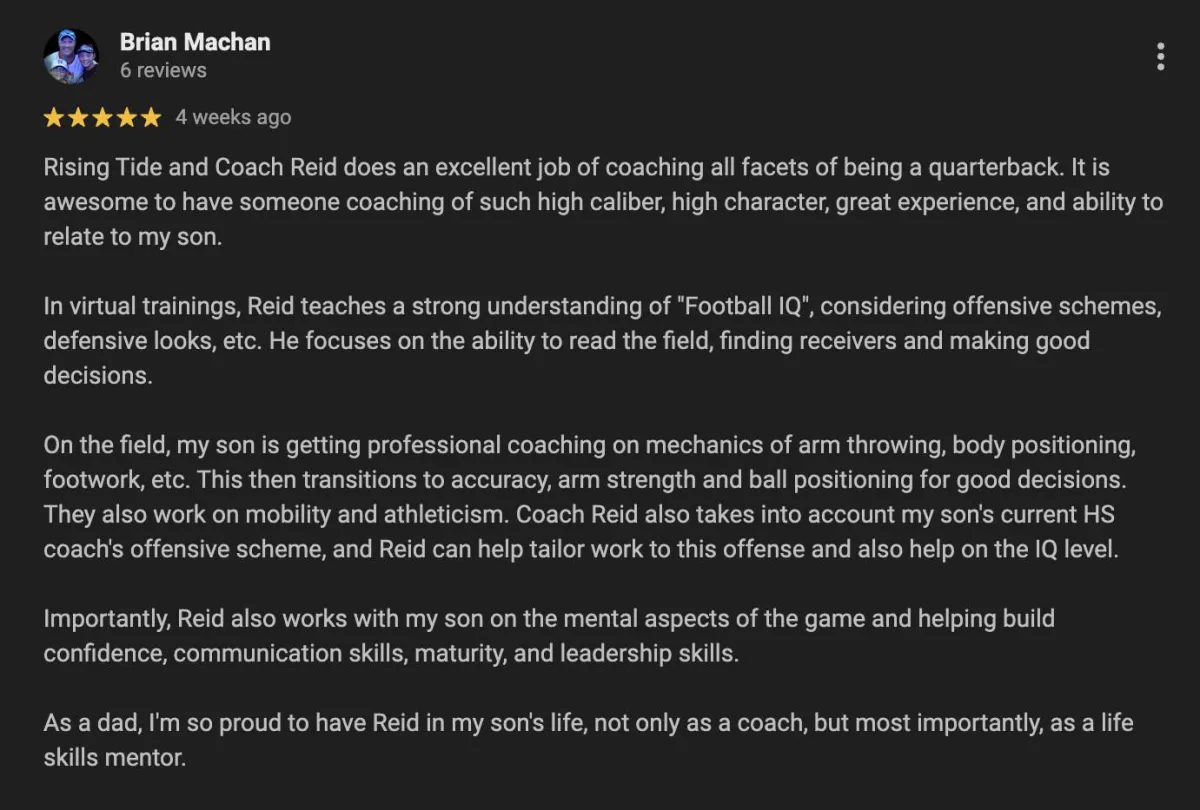Click the second gold rating star
The width and height of the screenshot is (1200, 810).
coord(78,117)
